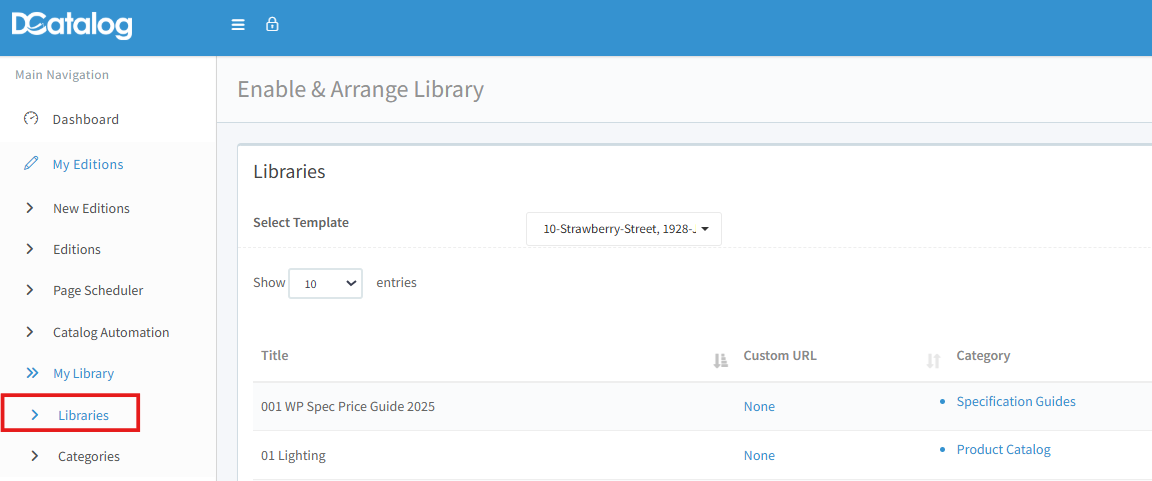Open Libraries in the sidebar
1152x481 pixels.
point(83,415)
